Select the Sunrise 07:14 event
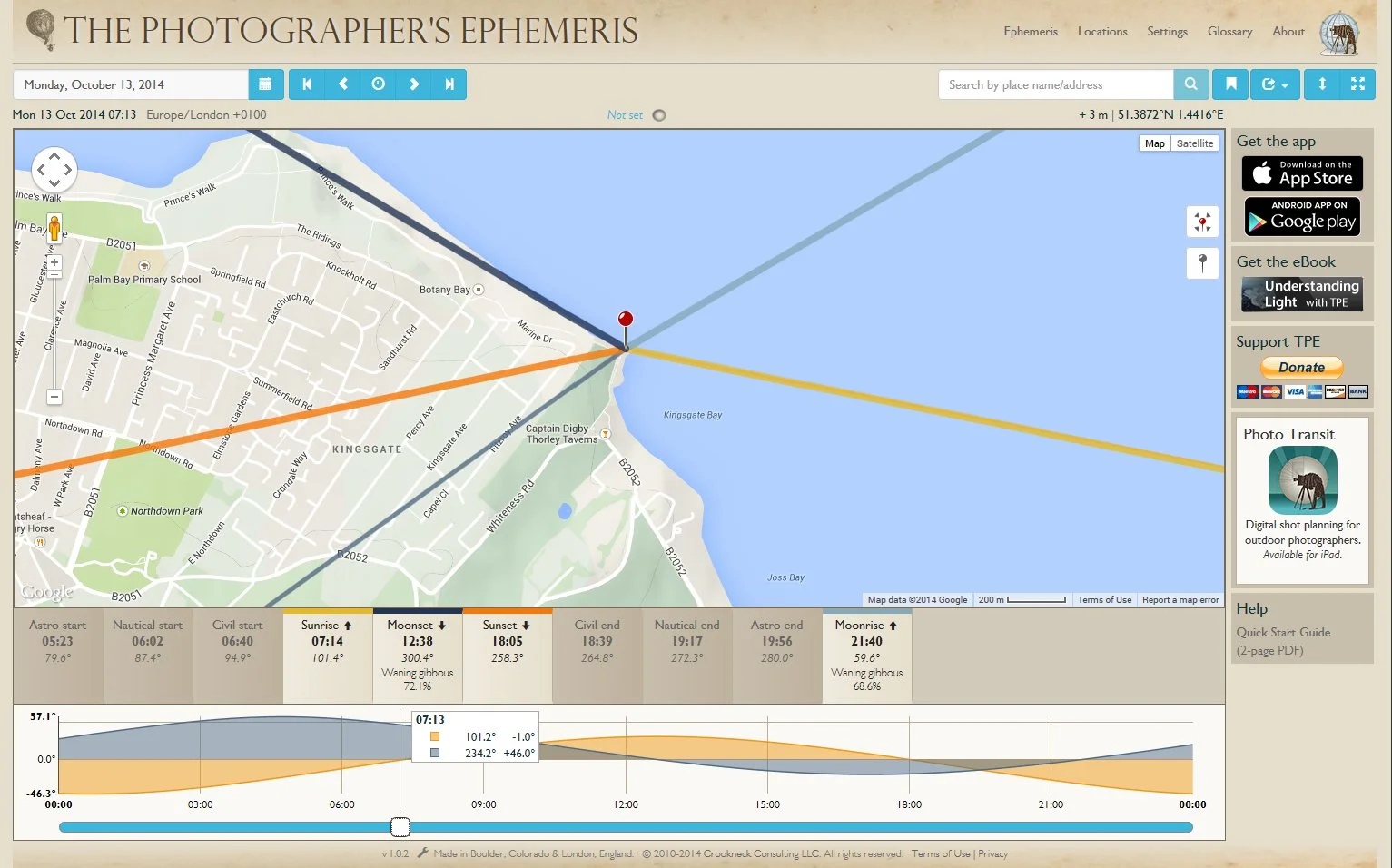1392x868 pixels. click(328, 656)
